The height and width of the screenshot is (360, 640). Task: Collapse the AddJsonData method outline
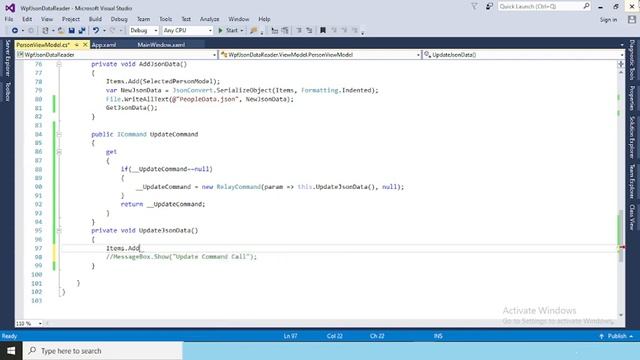coord(59,64)
